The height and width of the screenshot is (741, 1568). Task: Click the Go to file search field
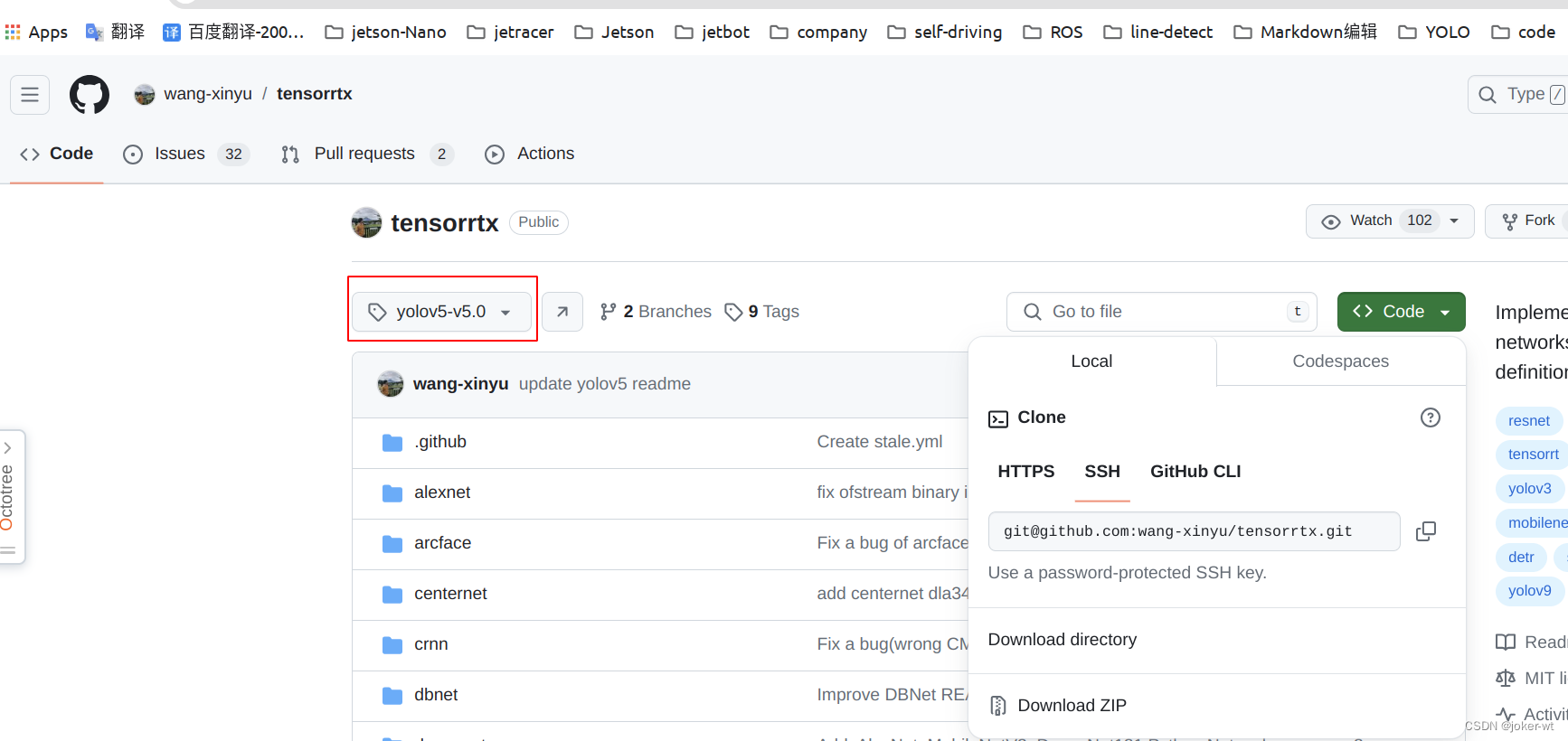[1161, 312]
